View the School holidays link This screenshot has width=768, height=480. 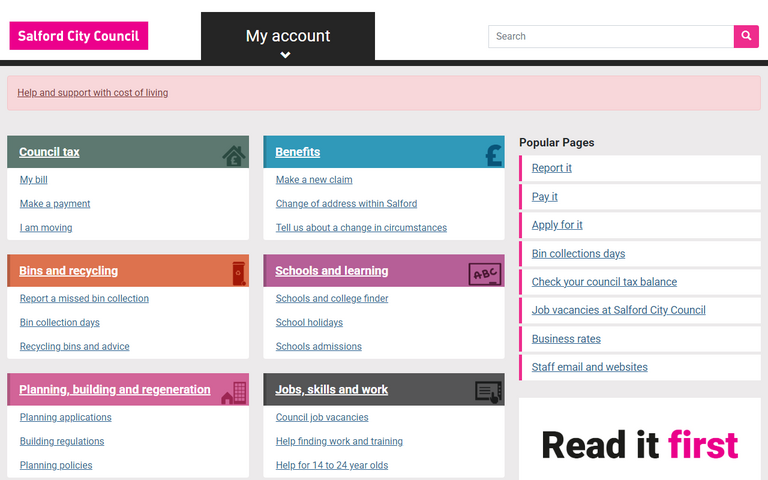click(309, 323)
